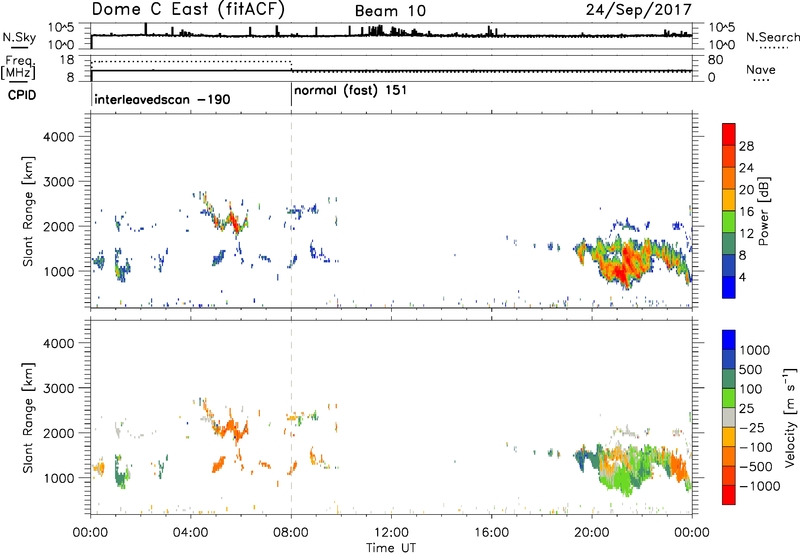Click the 'Slant Range [km]' label of power panel

click(x=28, y=211)
